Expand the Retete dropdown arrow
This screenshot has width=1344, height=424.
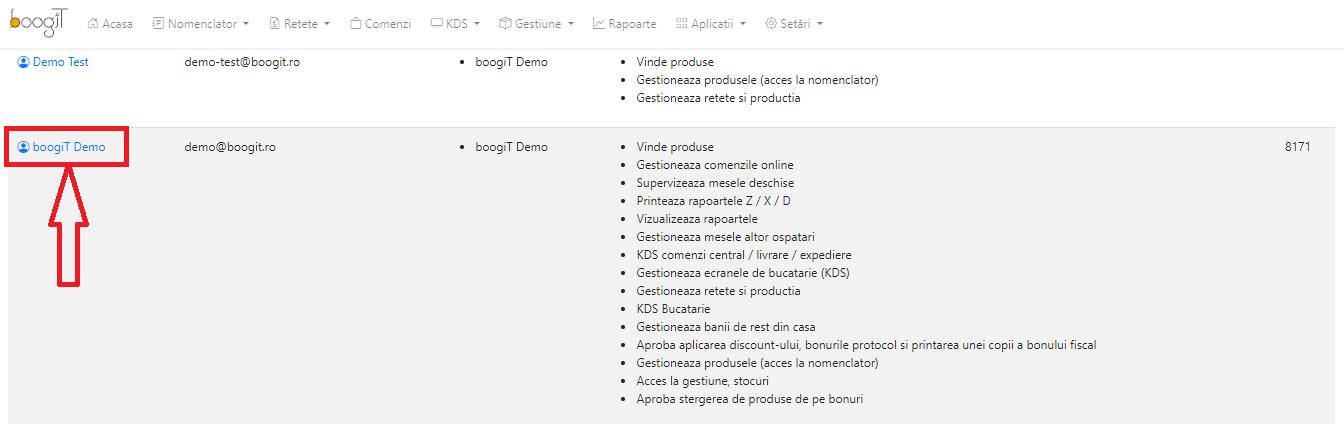point(326,24)
